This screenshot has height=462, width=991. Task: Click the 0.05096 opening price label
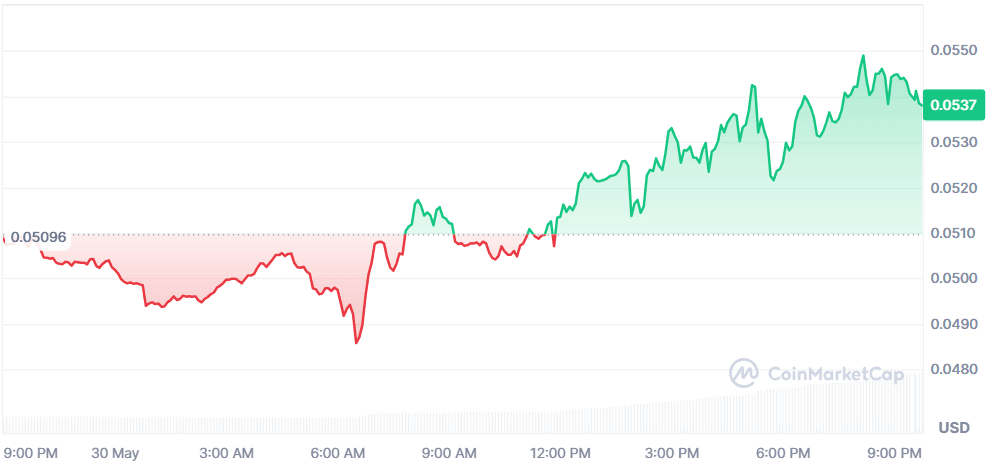click(x=38, y=238)
